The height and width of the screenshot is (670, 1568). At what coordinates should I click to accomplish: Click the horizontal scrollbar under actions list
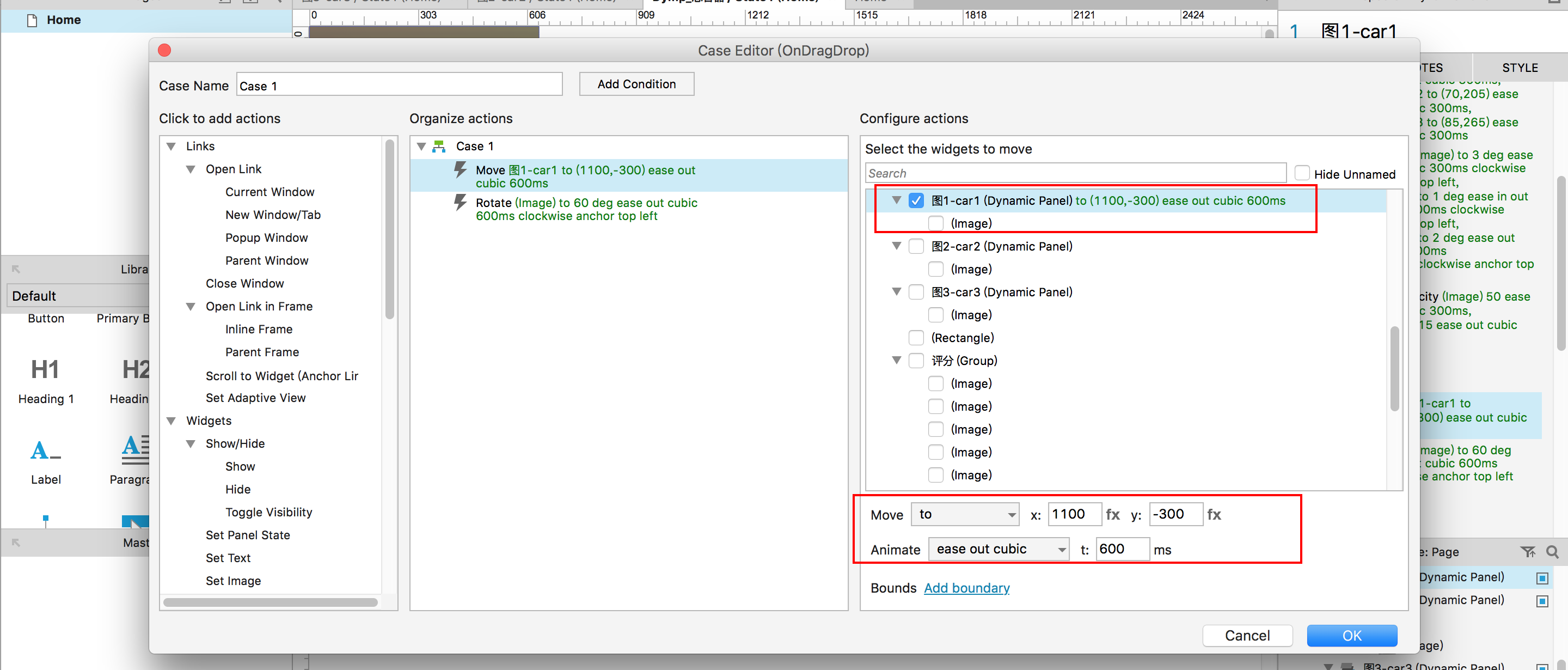click(270, 602)
